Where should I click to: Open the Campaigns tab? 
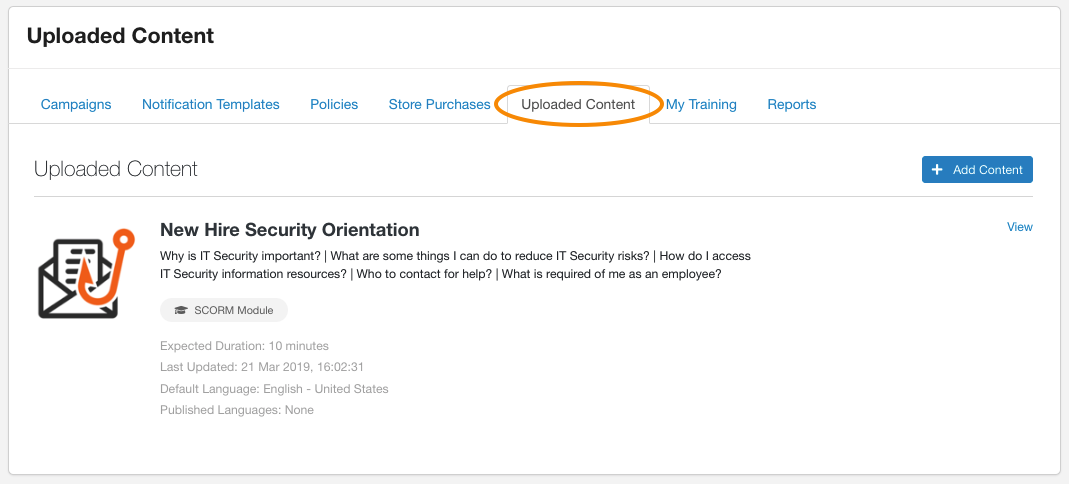pyautogui.click(x=76, y=104)
